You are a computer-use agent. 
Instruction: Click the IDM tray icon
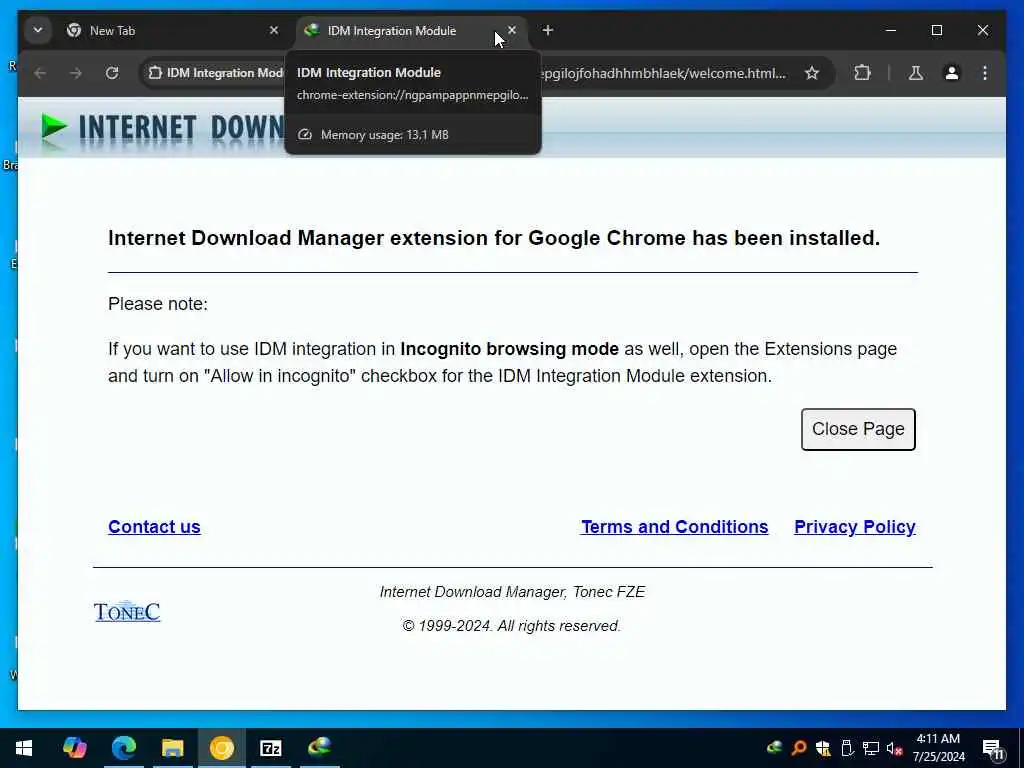tap(775, 748)
